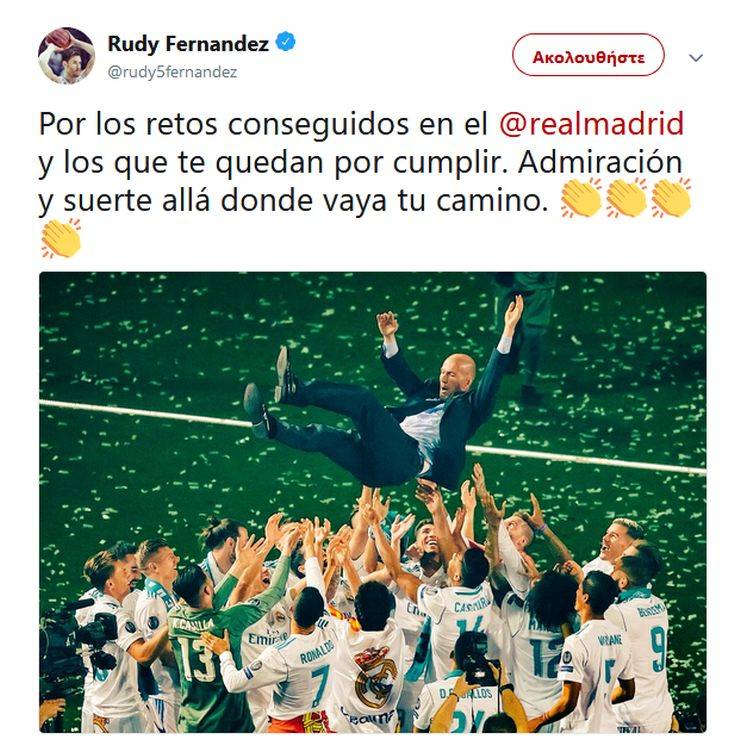Open the @rudy5fernandez handle
The width and height of the screenshot is (735, 746).
[172, 72]
